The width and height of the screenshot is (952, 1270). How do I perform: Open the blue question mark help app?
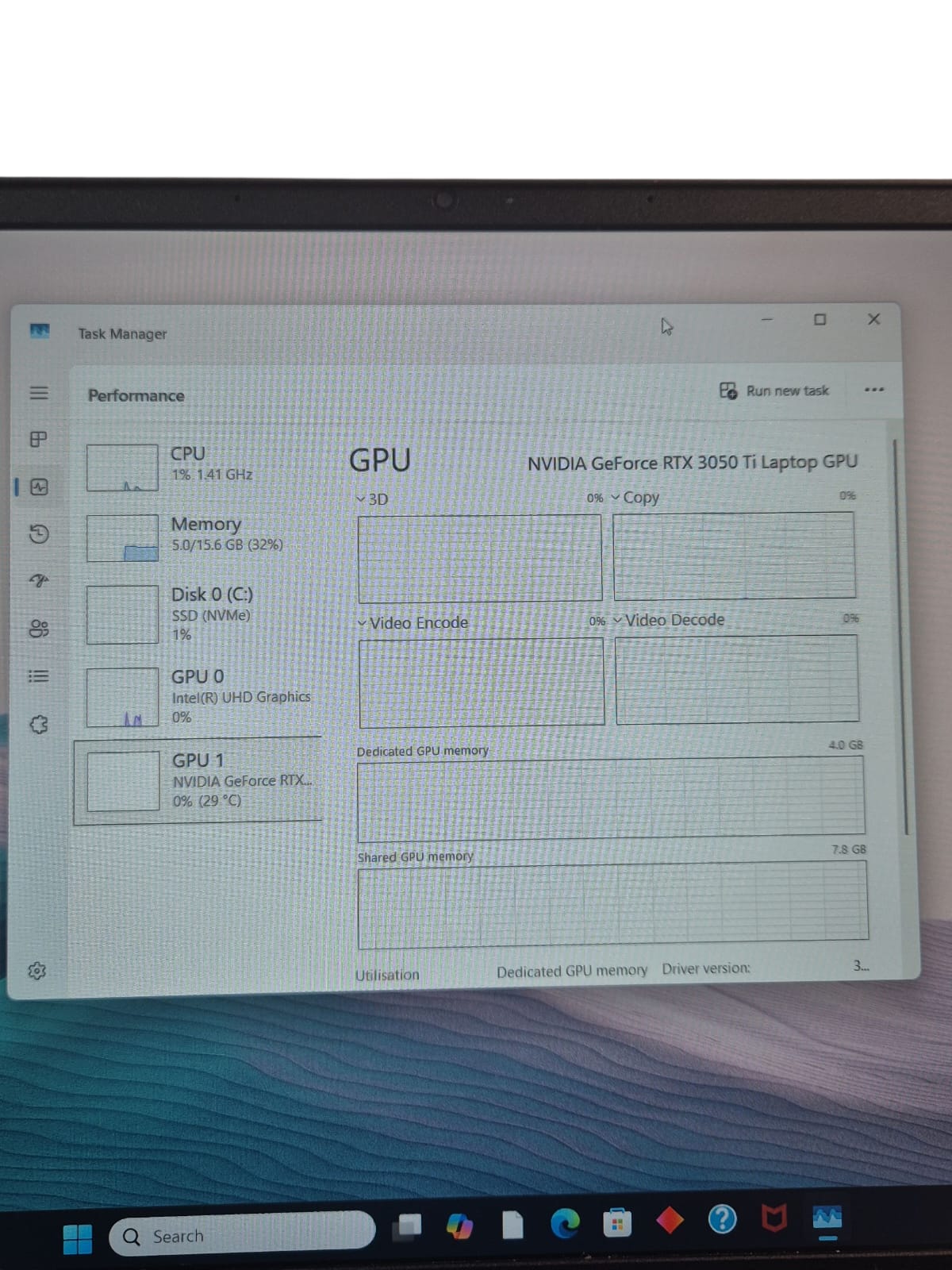click(722, 1218)
